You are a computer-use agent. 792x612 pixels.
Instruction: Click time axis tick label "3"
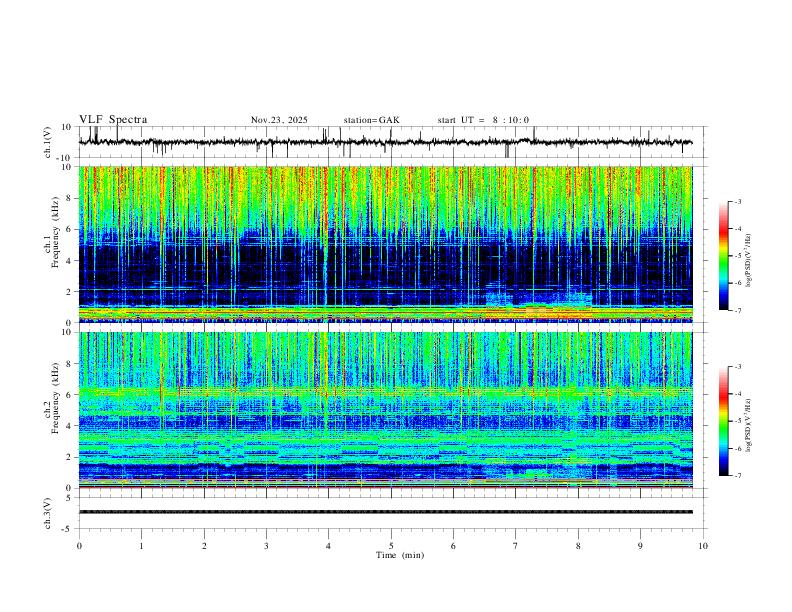point(266,546)
